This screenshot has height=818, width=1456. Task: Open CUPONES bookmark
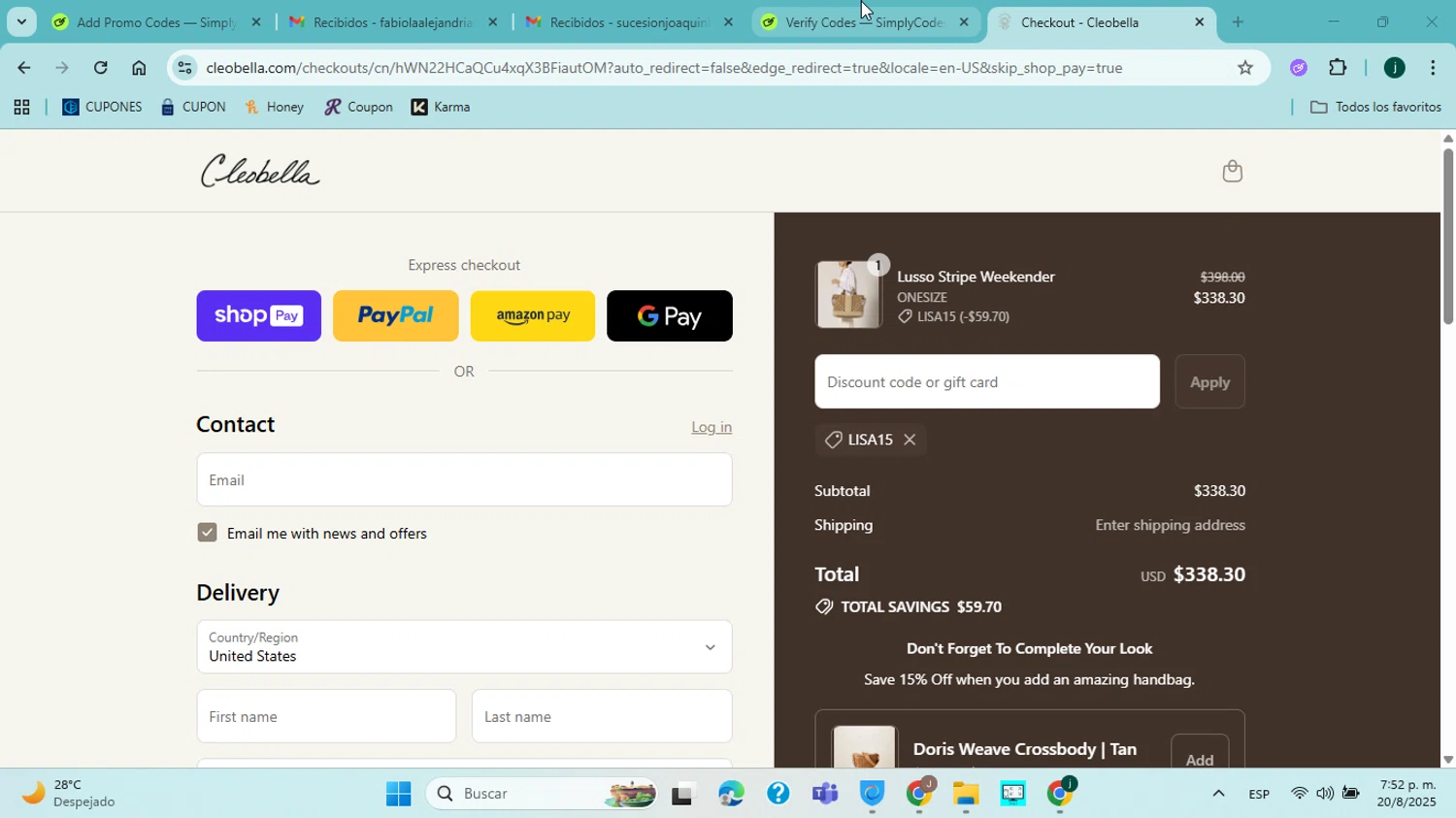point(102,107)
